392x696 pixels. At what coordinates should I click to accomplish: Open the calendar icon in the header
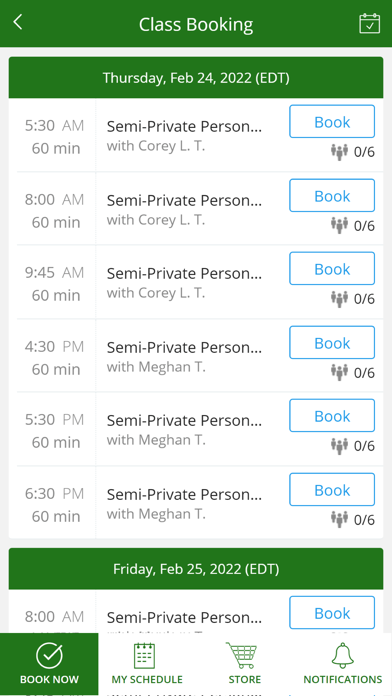(x=369, y=23)
